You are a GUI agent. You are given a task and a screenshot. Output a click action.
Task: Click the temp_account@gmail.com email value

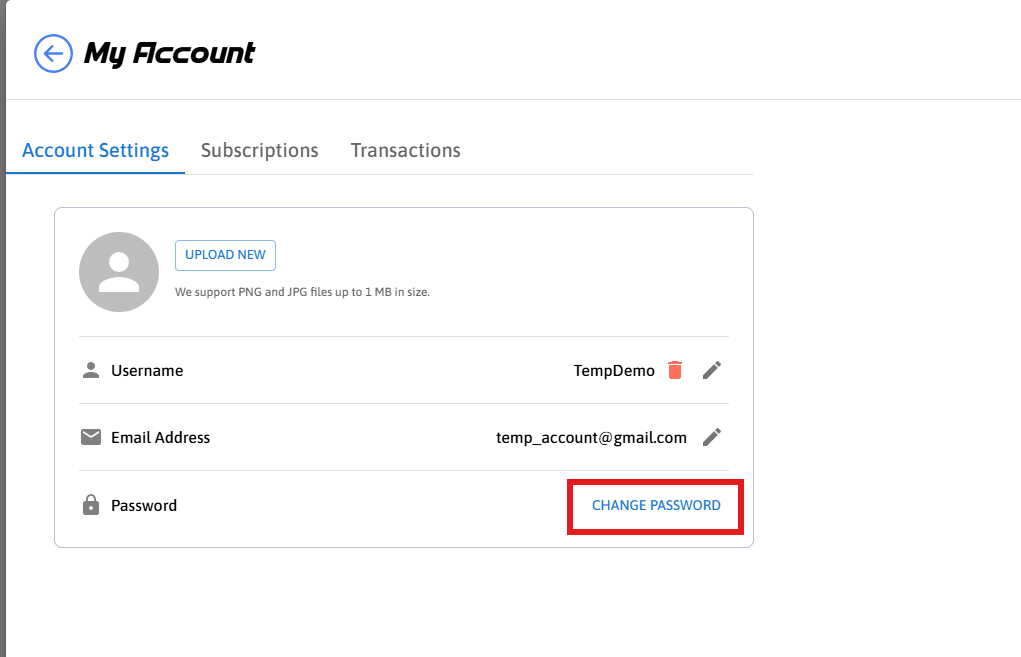[591, 438]
